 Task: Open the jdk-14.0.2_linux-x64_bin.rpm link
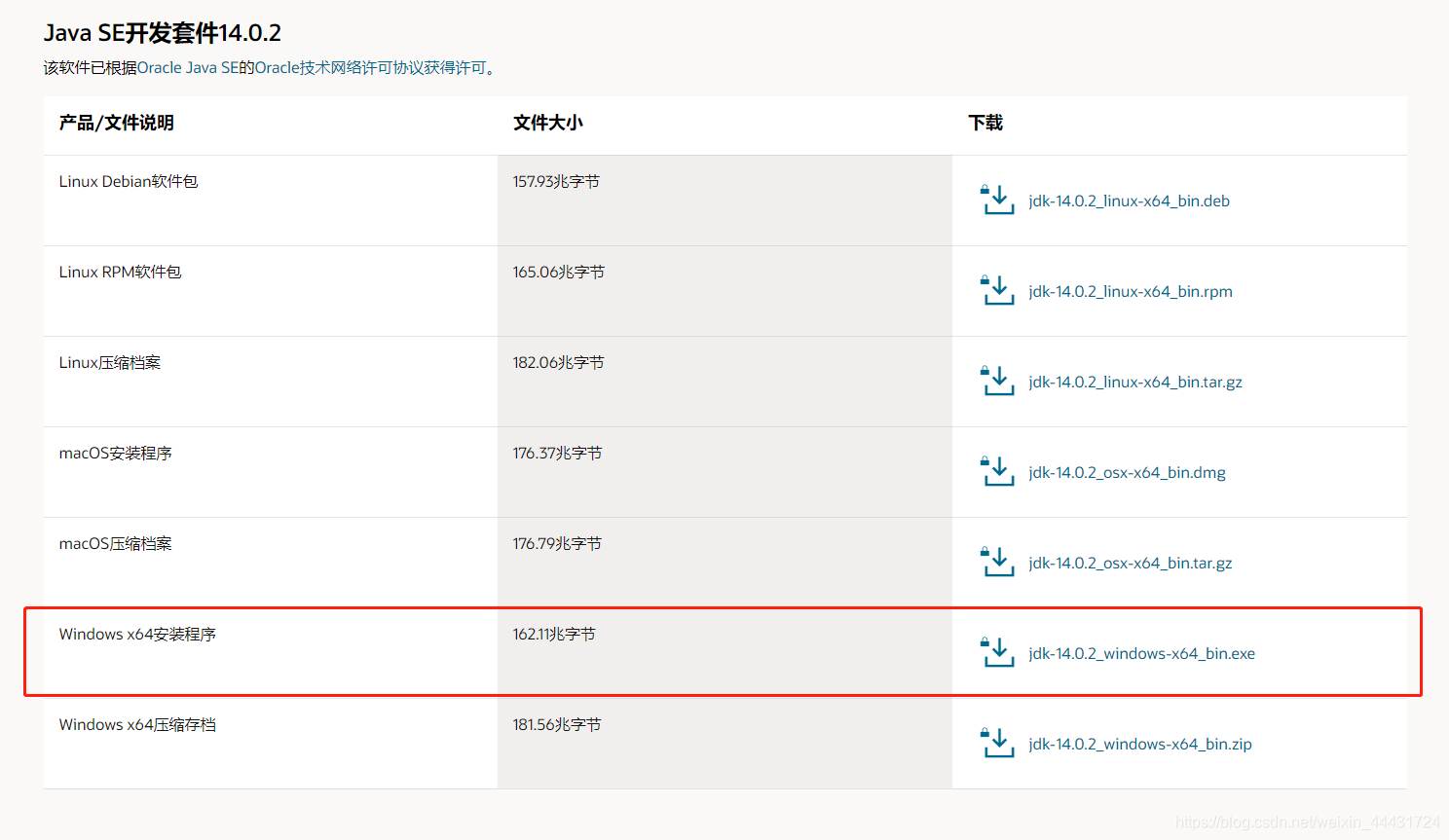pyautogui.click(x=1131, y=291)
